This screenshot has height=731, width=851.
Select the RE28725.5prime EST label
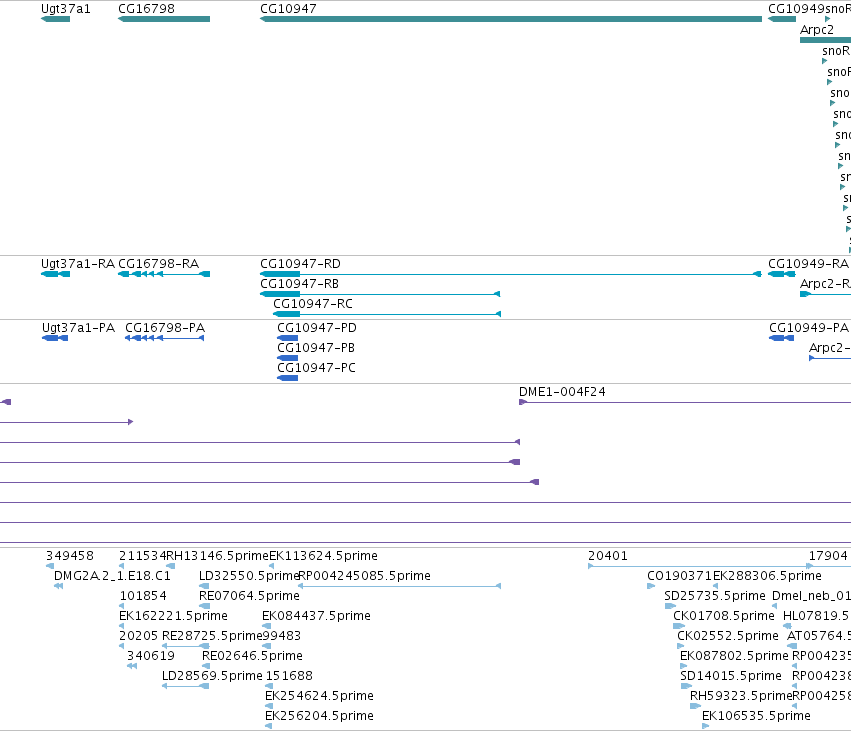pos(212,636)
